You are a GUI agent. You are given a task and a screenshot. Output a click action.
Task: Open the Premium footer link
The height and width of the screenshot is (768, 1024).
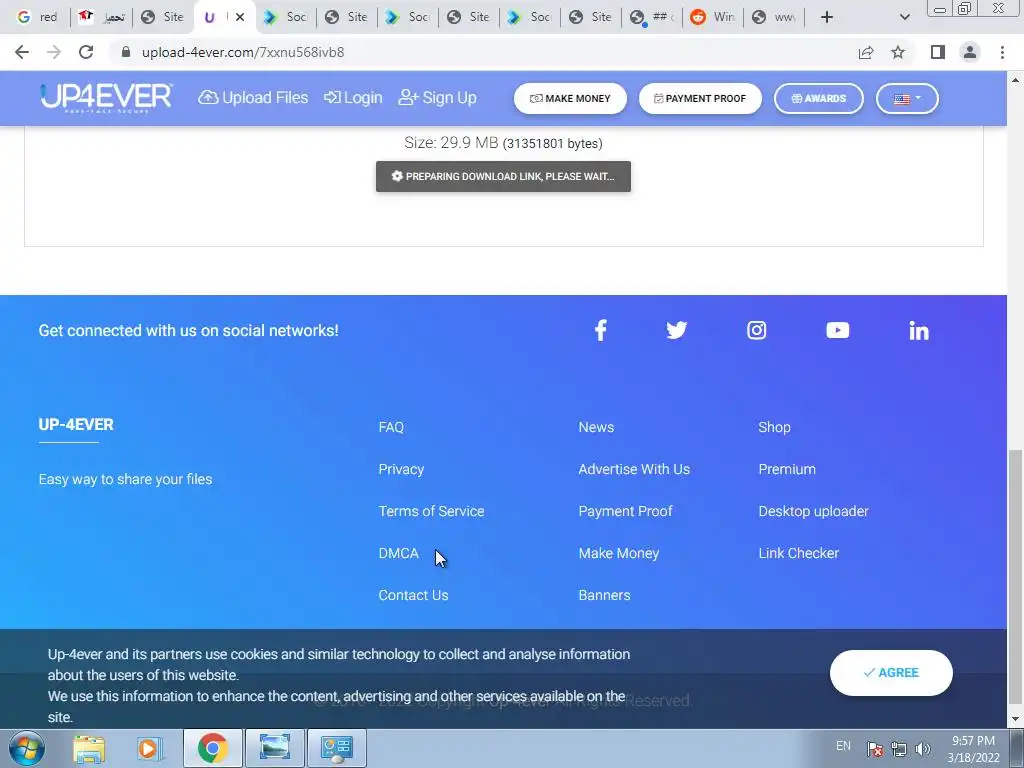[787, 469]
